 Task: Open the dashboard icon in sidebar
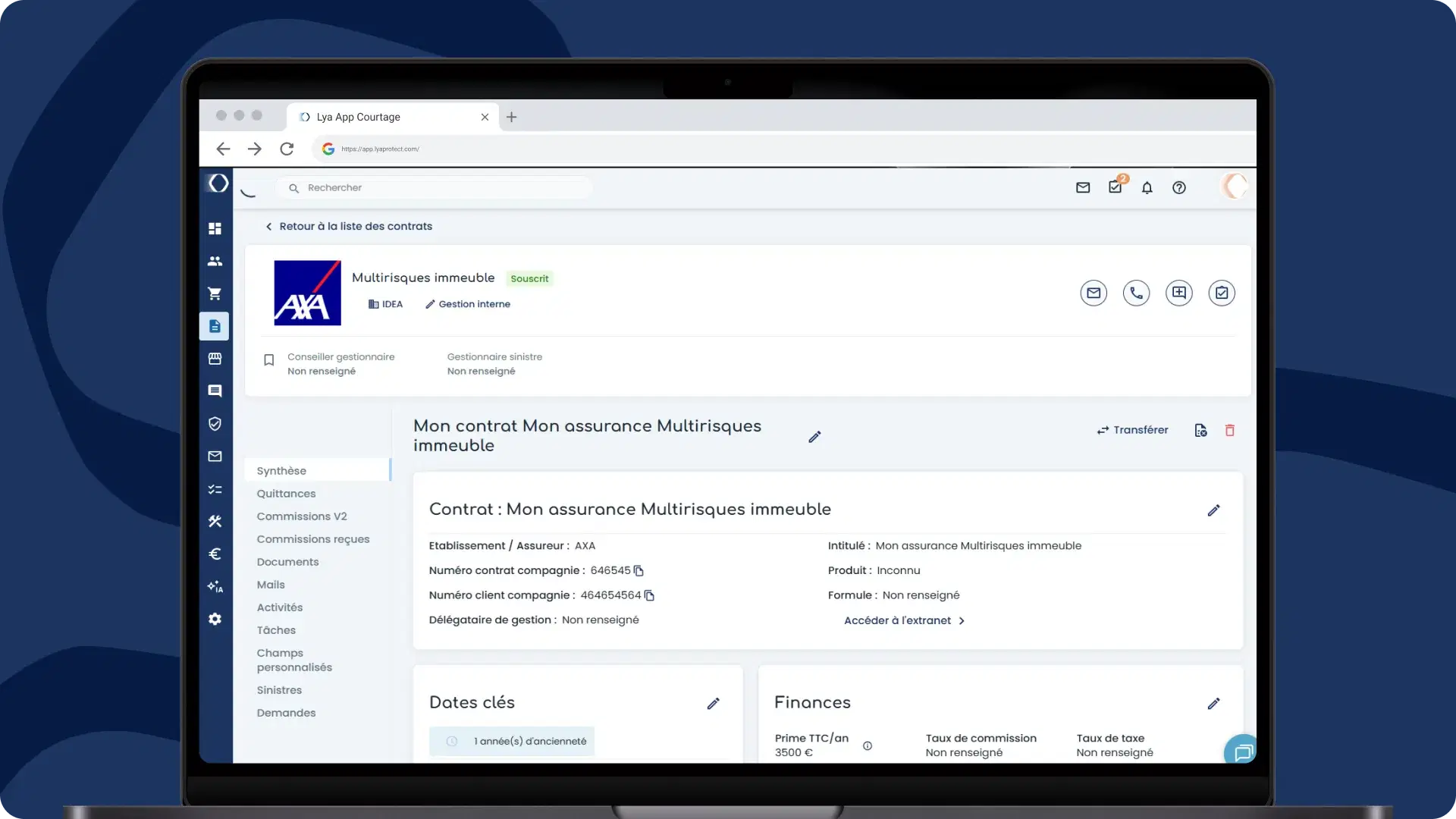215,228
